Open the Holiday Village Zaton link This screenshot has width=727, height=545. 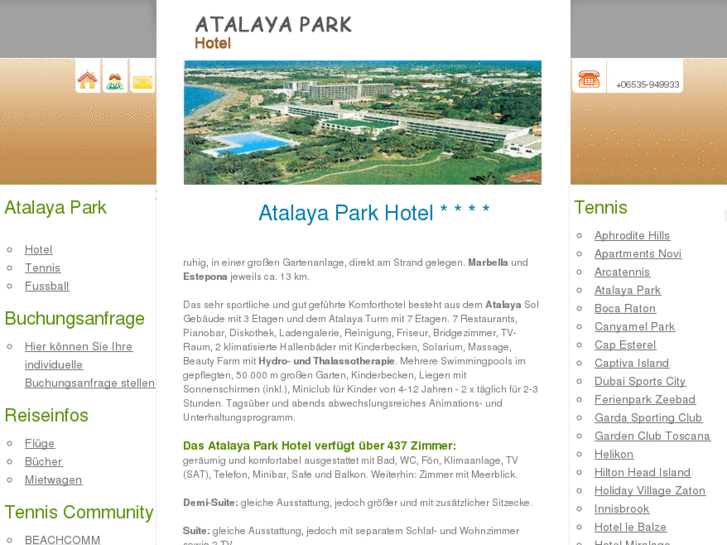coord(650,490)
